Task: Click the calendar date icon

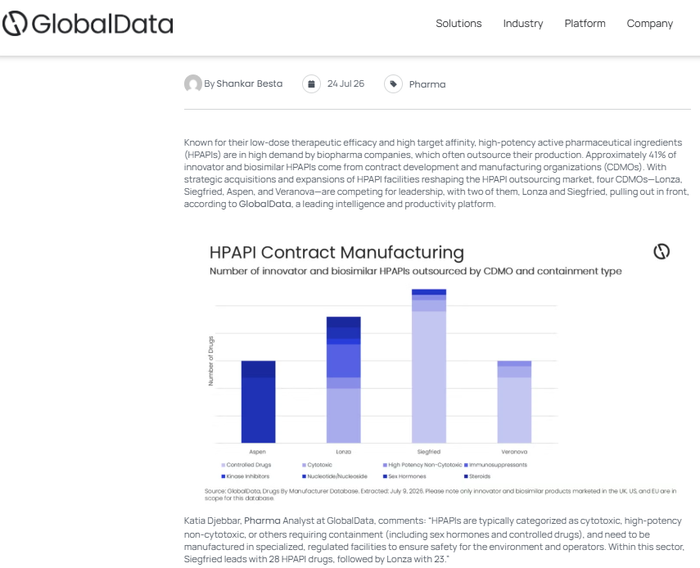Action: click(x=311, y=84)
